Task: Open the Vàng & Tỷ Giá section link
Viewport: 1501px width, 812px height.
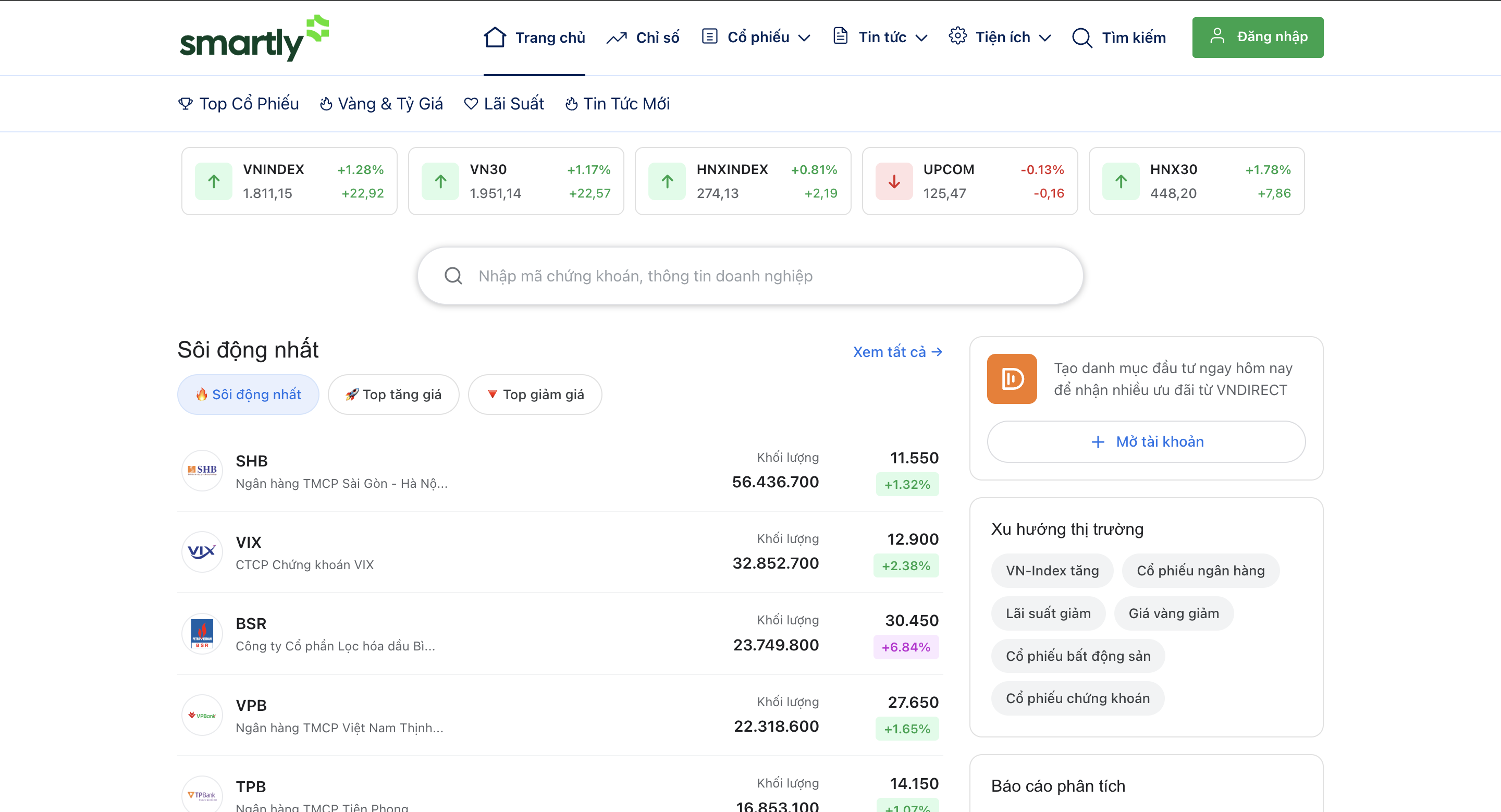Action: [x=381, y=104]
